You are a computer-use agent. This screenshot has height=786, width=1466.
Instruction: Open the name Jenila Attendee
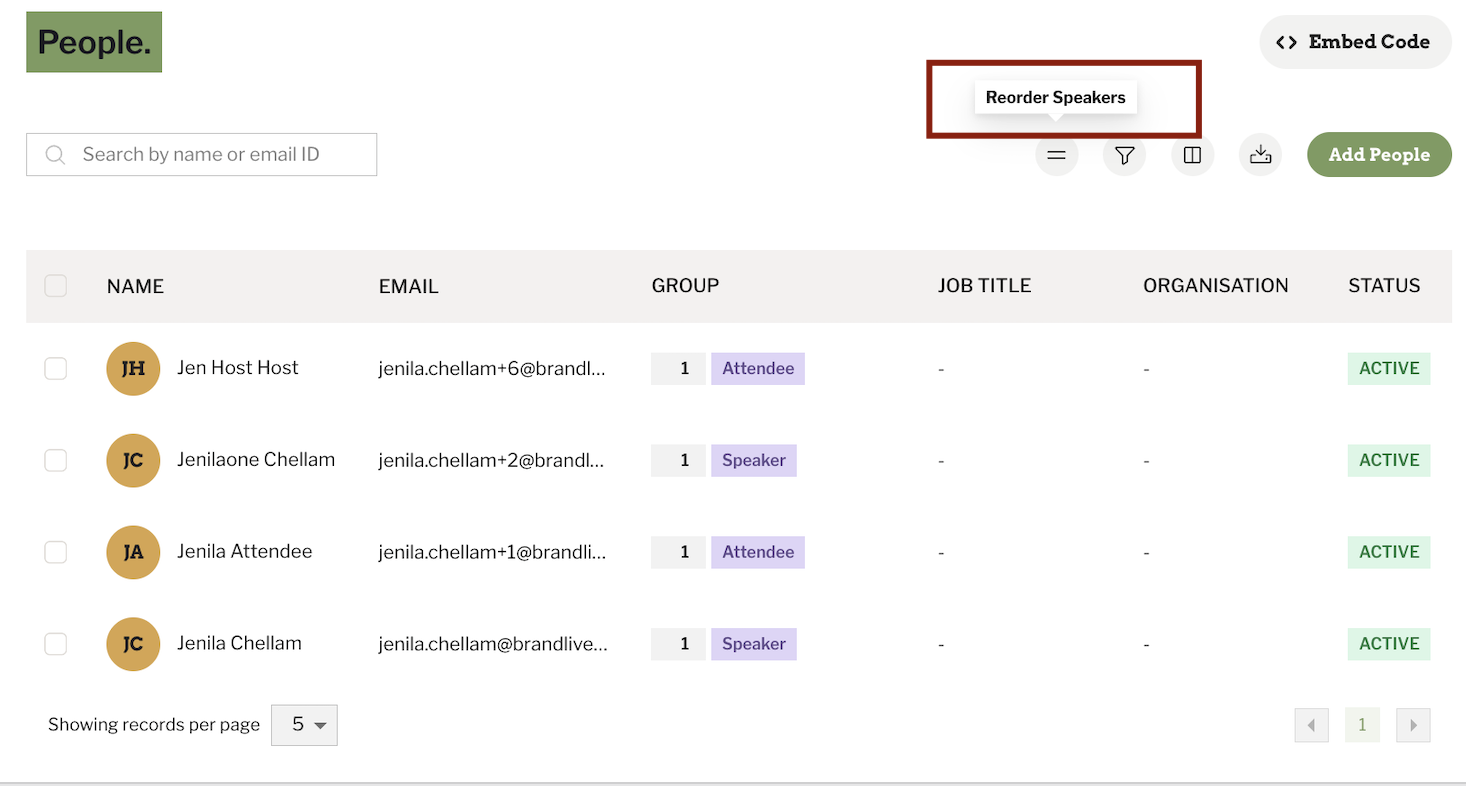(245, 552)
